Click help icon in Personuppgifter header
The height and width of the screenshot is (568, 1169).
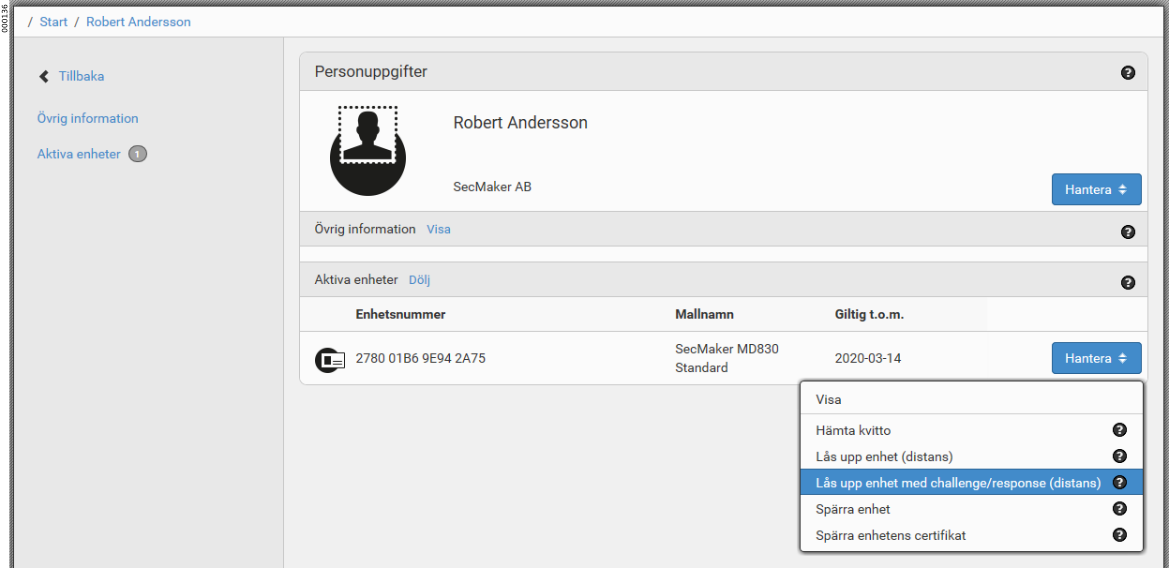coord(1128,73)
